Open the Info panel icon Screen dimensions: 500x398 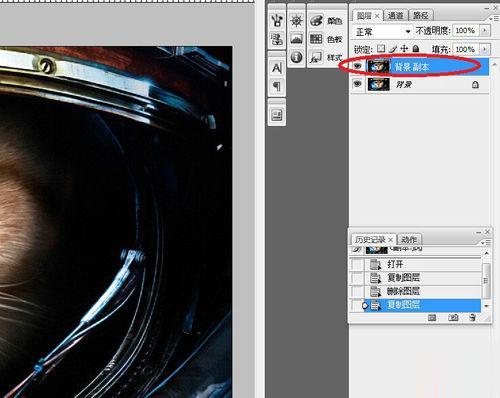click(296, 57)
